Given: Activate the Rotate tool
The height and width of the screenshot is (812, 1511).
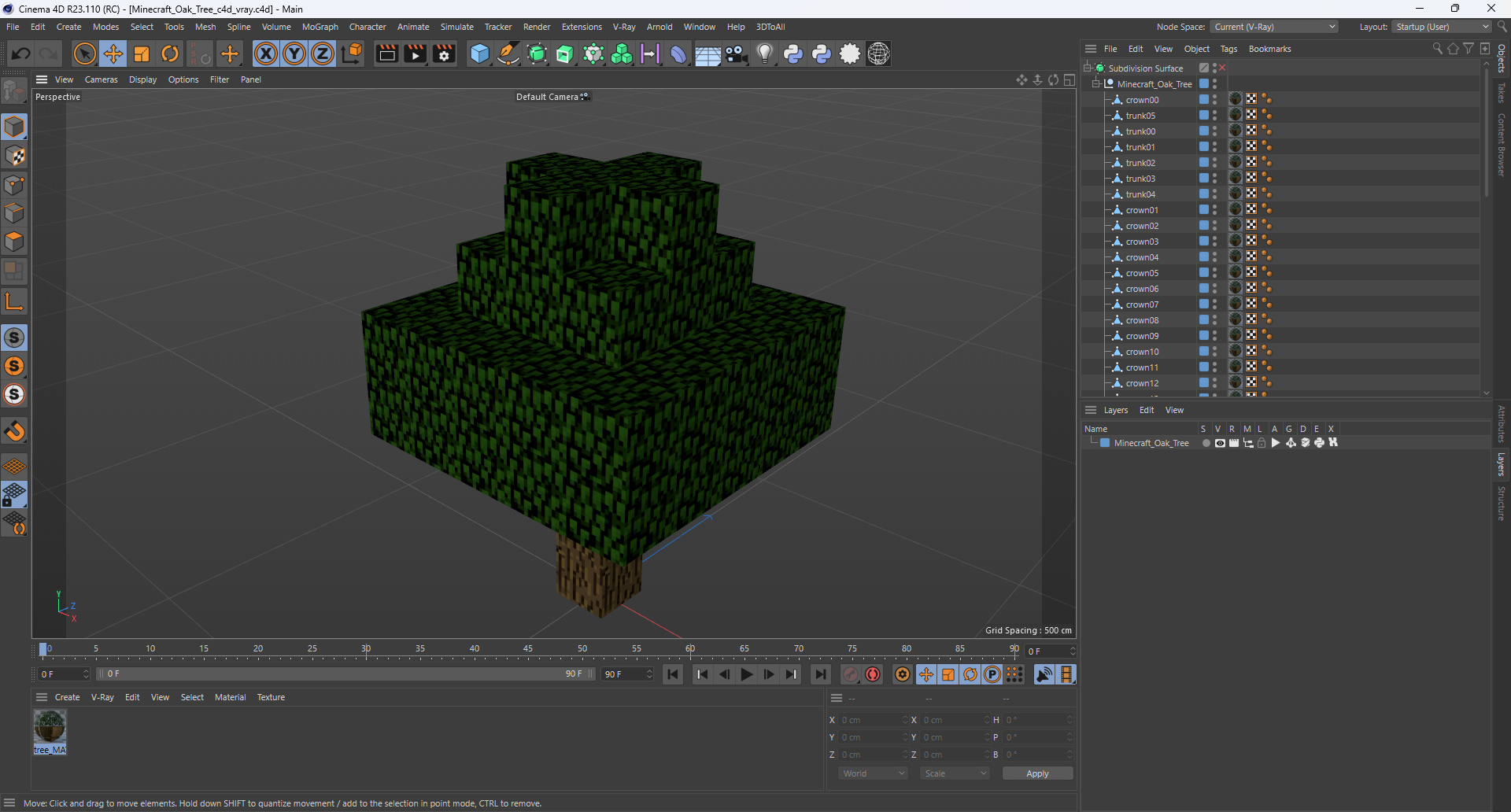Looking at the screenshot, I should click(170, 54).
